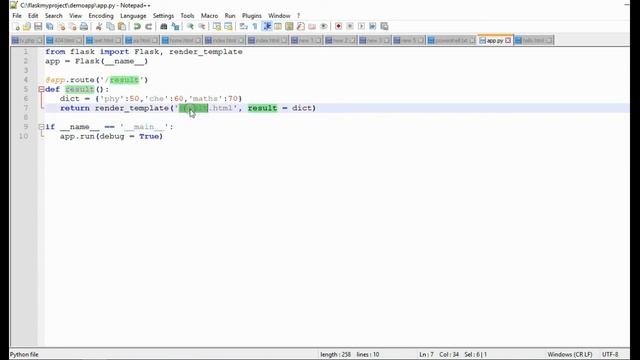Open the question mark help menu
640x360 pixels.
point(298,16)
